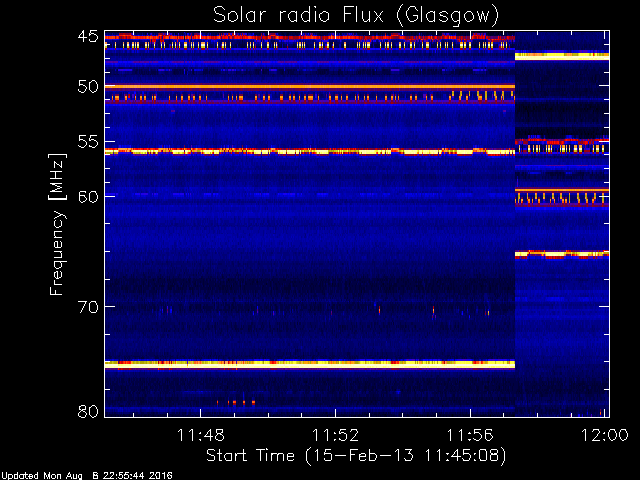Click the 45 frequency tick label
Viewport: 640px width, 480px height.
(88, 37)
